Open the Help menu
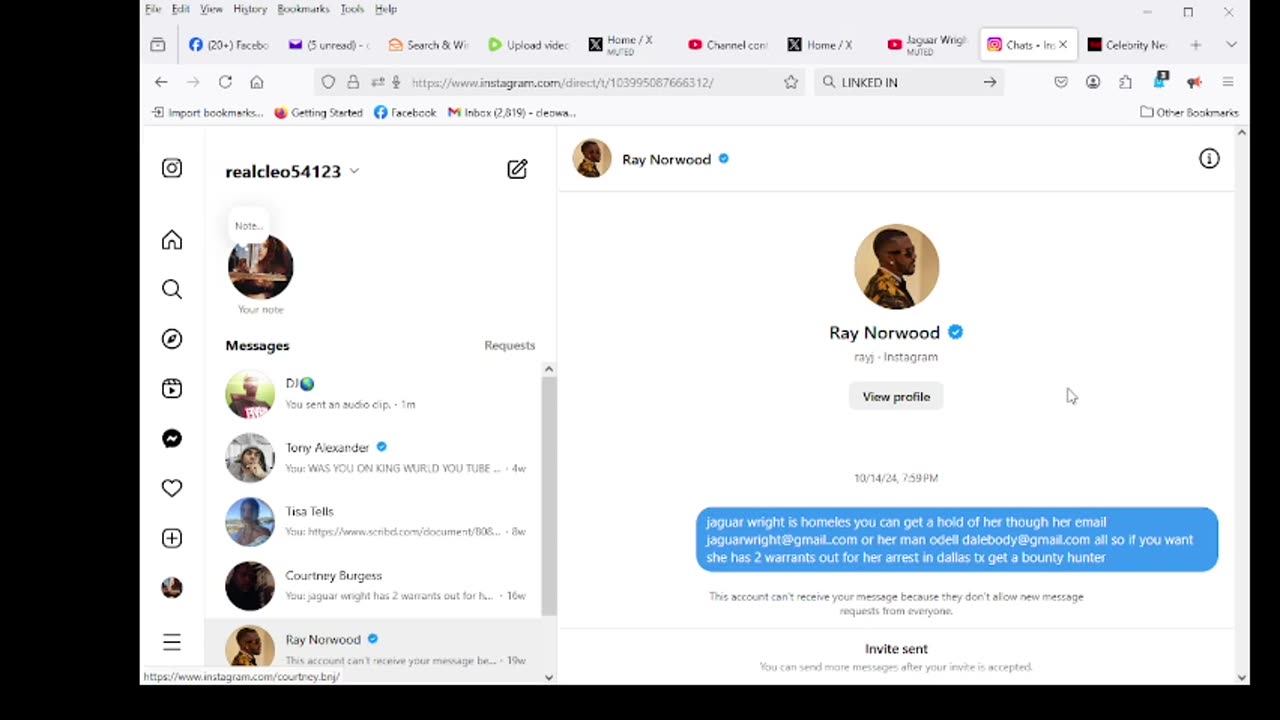Screen dimensions: 1280x720 click(x=386, y=9)
